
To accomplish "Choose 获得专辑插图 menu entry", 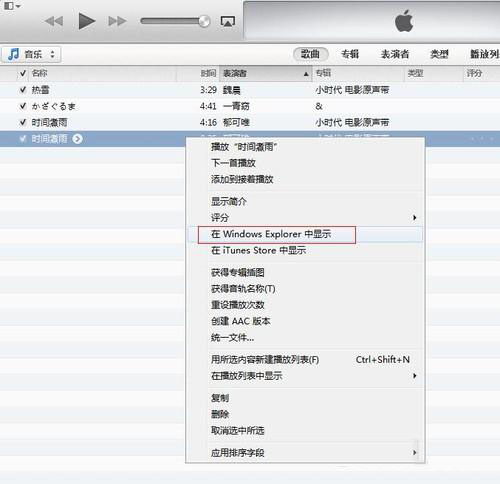I will tap(305, 272).
